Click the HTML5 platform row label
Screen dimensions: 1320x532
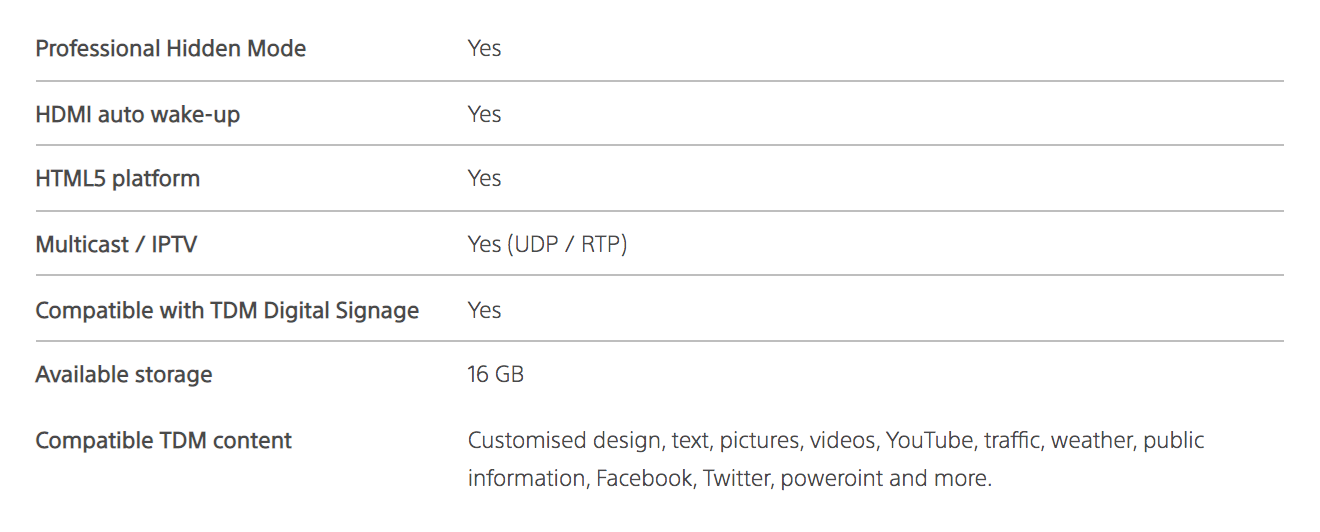pyautogui.click(x=117, y=179)
